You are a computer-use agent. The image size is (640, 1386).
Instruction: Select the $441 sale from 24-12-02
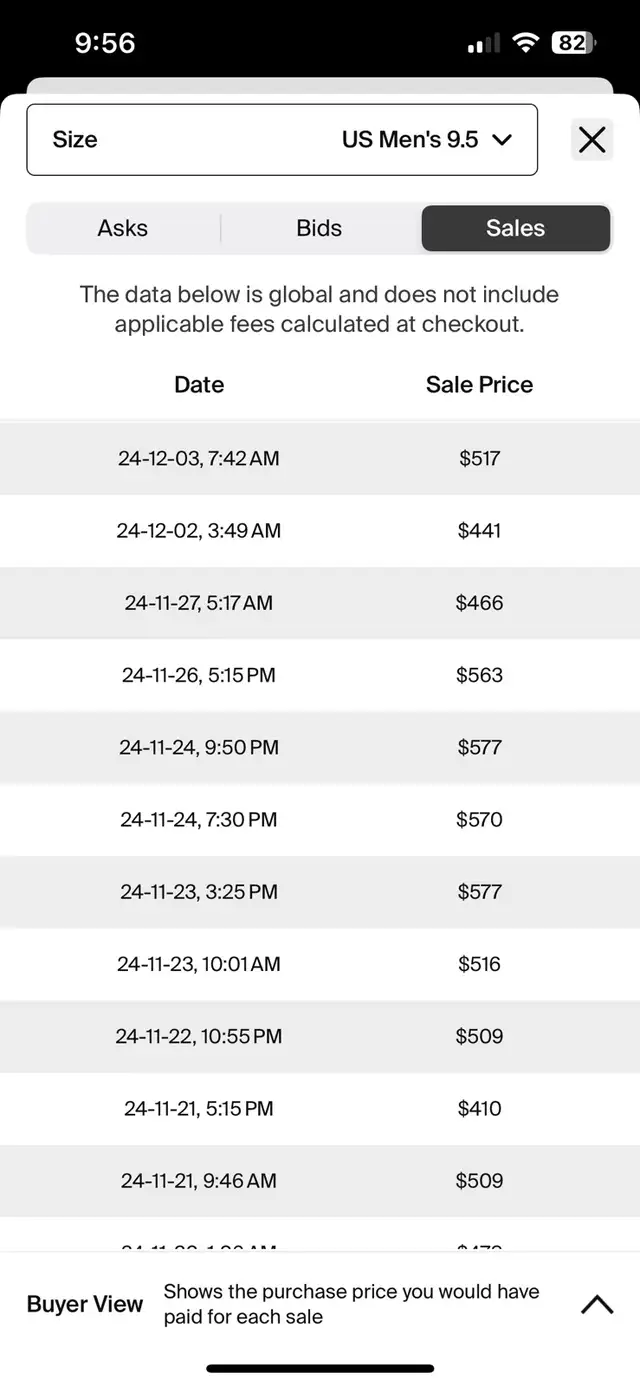tap(479, 531)
